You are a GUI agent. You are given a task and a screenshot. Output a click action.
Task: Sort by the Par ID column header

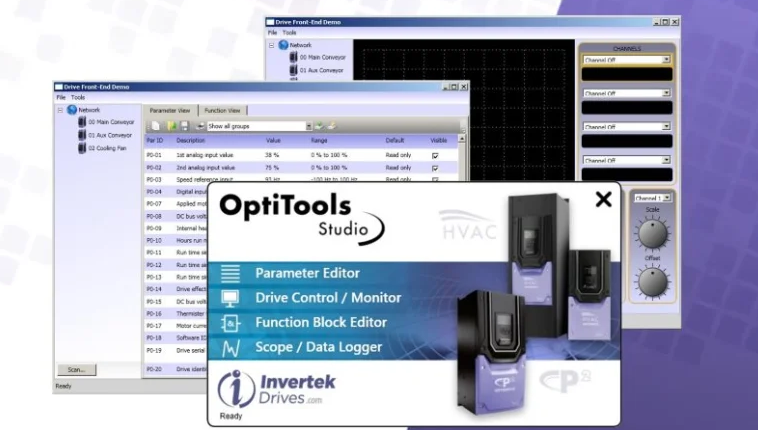(155, 140)
